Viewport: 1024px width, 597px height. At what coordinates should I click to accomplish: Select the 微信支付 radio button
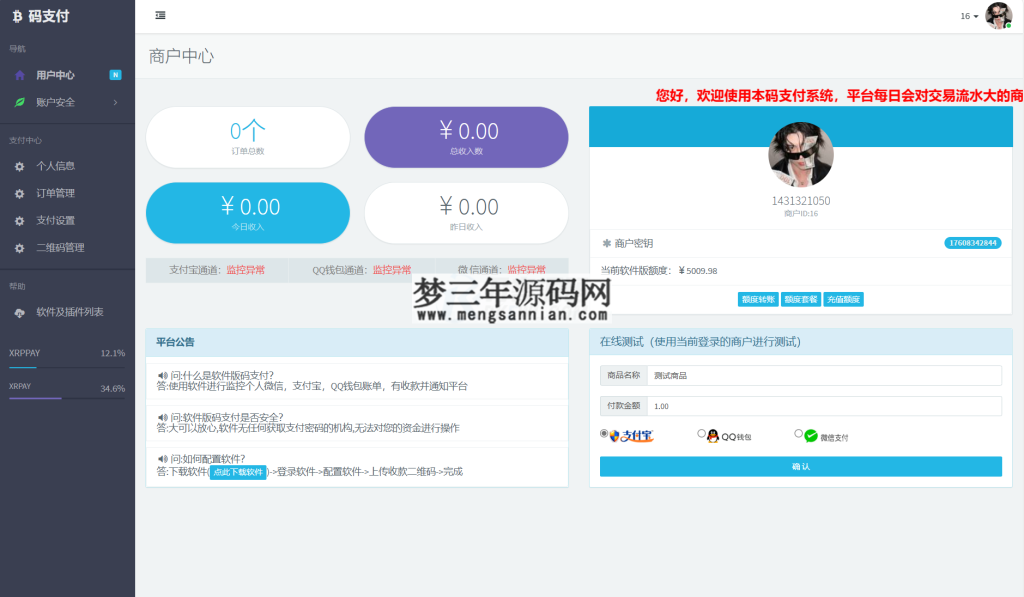(798, 434)
